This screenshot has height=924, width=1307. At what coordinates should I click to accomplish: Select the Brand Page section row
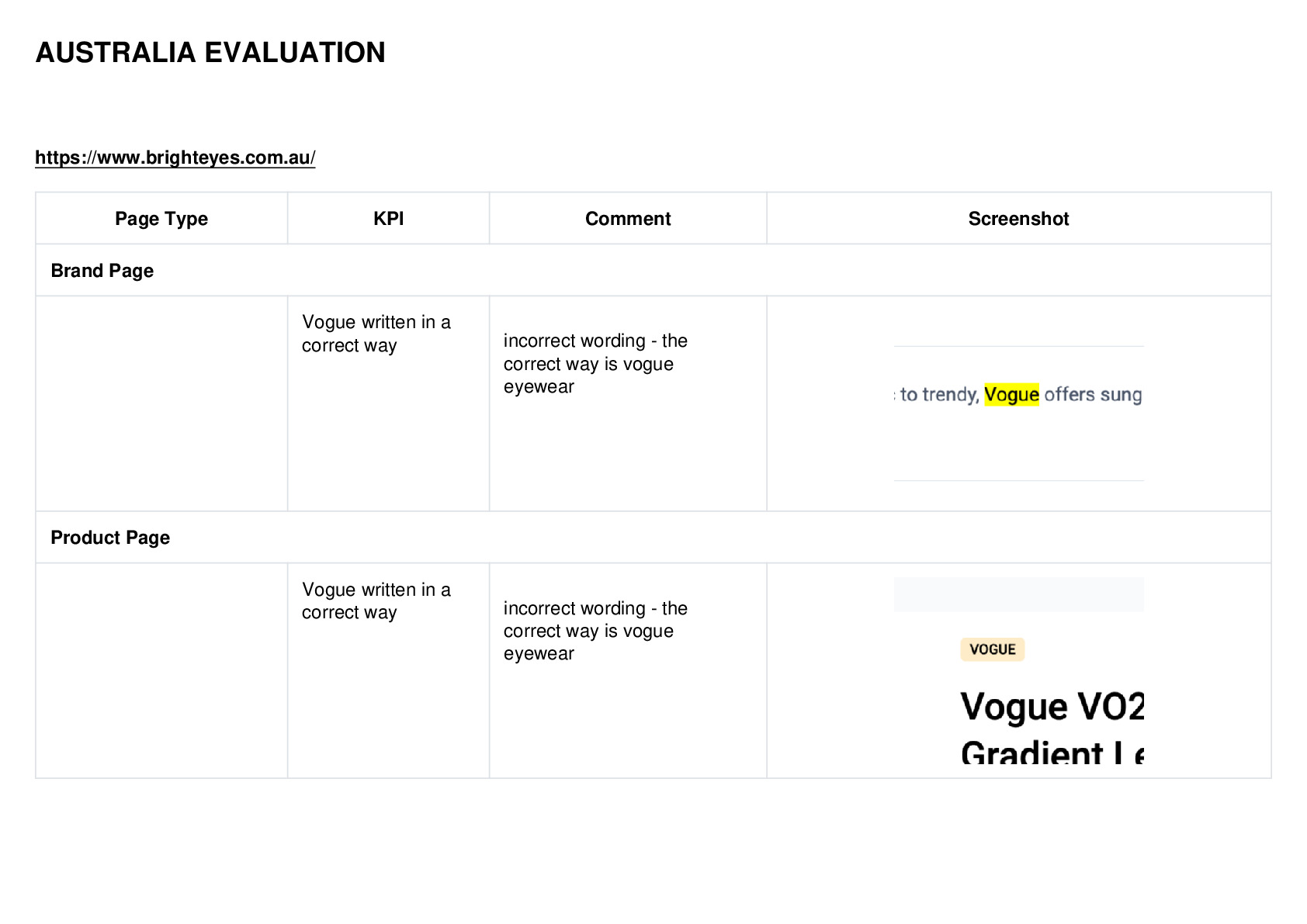coord(653,271)
